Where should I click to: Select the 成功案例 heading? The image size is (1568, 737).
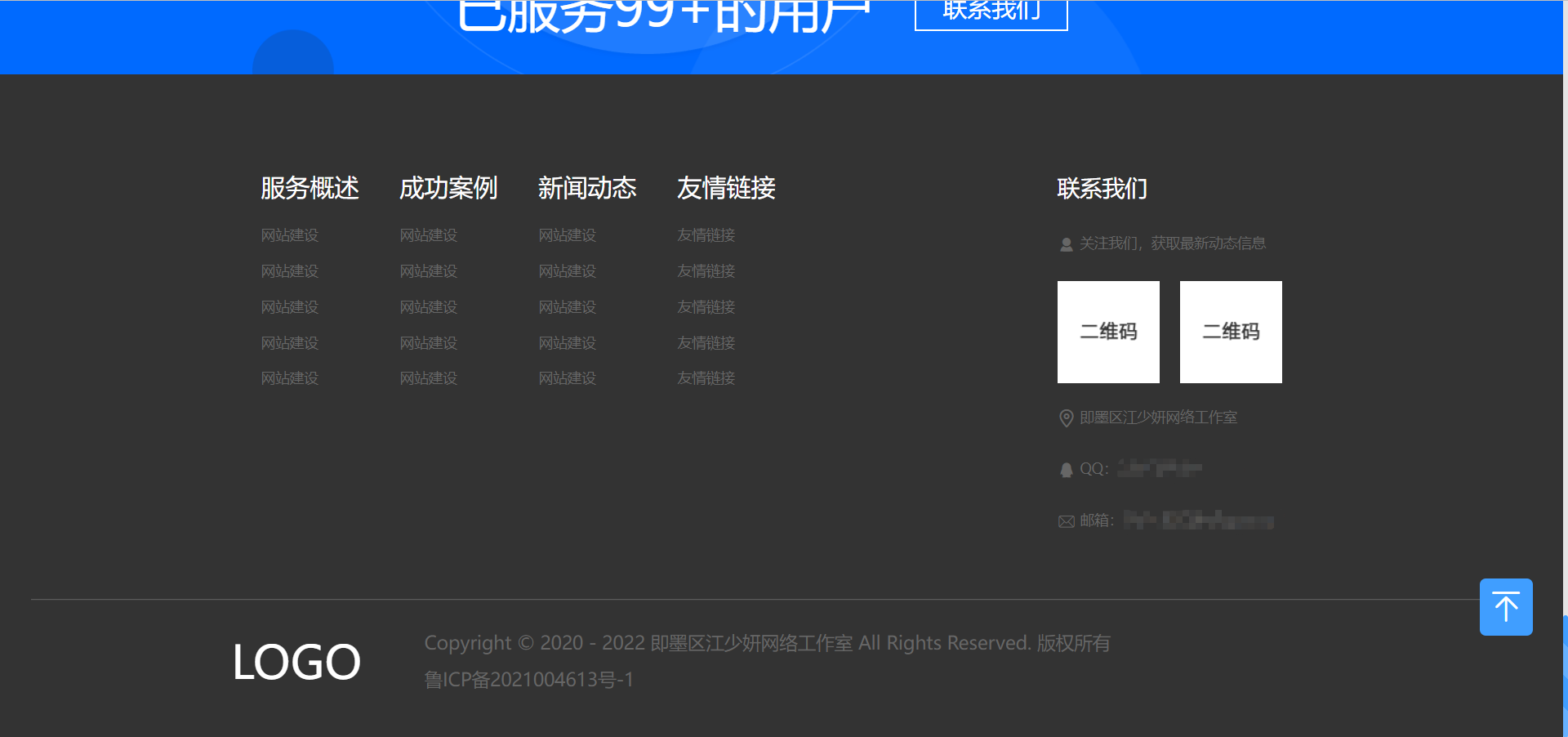point(448,189)
